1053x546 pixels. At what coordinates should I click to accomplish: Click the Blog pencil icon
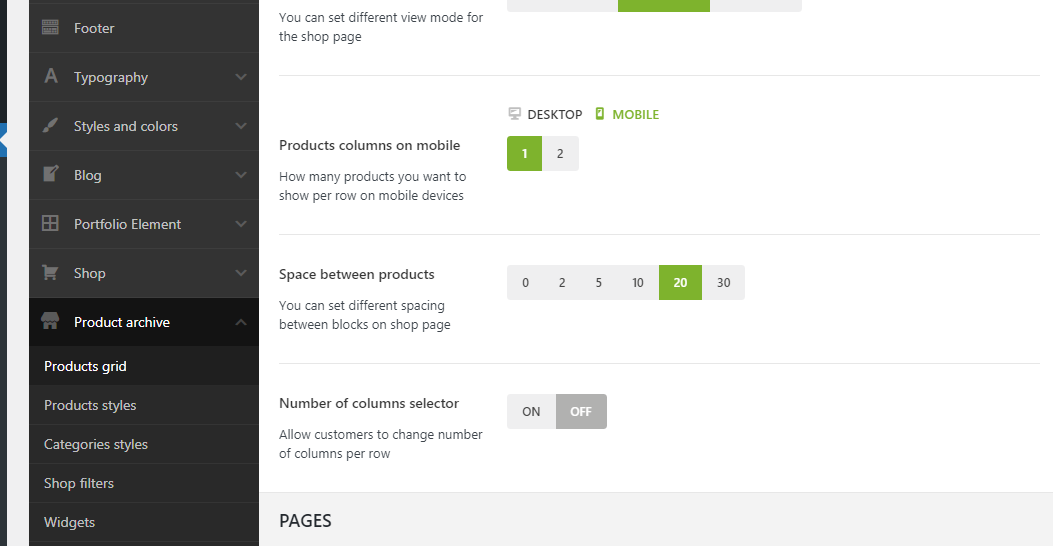pos(50,175)
